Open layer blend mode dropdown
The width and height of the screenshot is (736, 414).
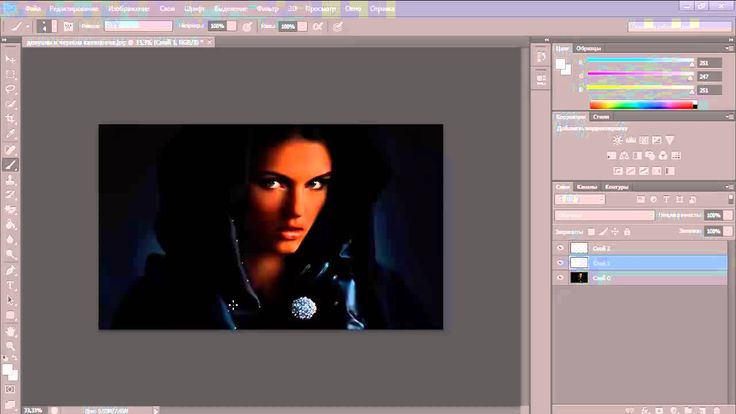[605, 215]
